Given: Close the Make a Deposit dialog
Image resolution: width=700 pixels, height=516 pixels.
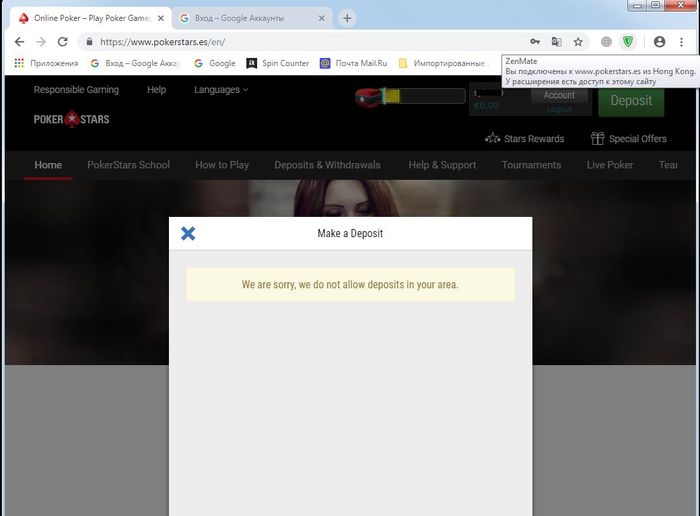Looking at the screenshot, I should [x=188, y=233].
